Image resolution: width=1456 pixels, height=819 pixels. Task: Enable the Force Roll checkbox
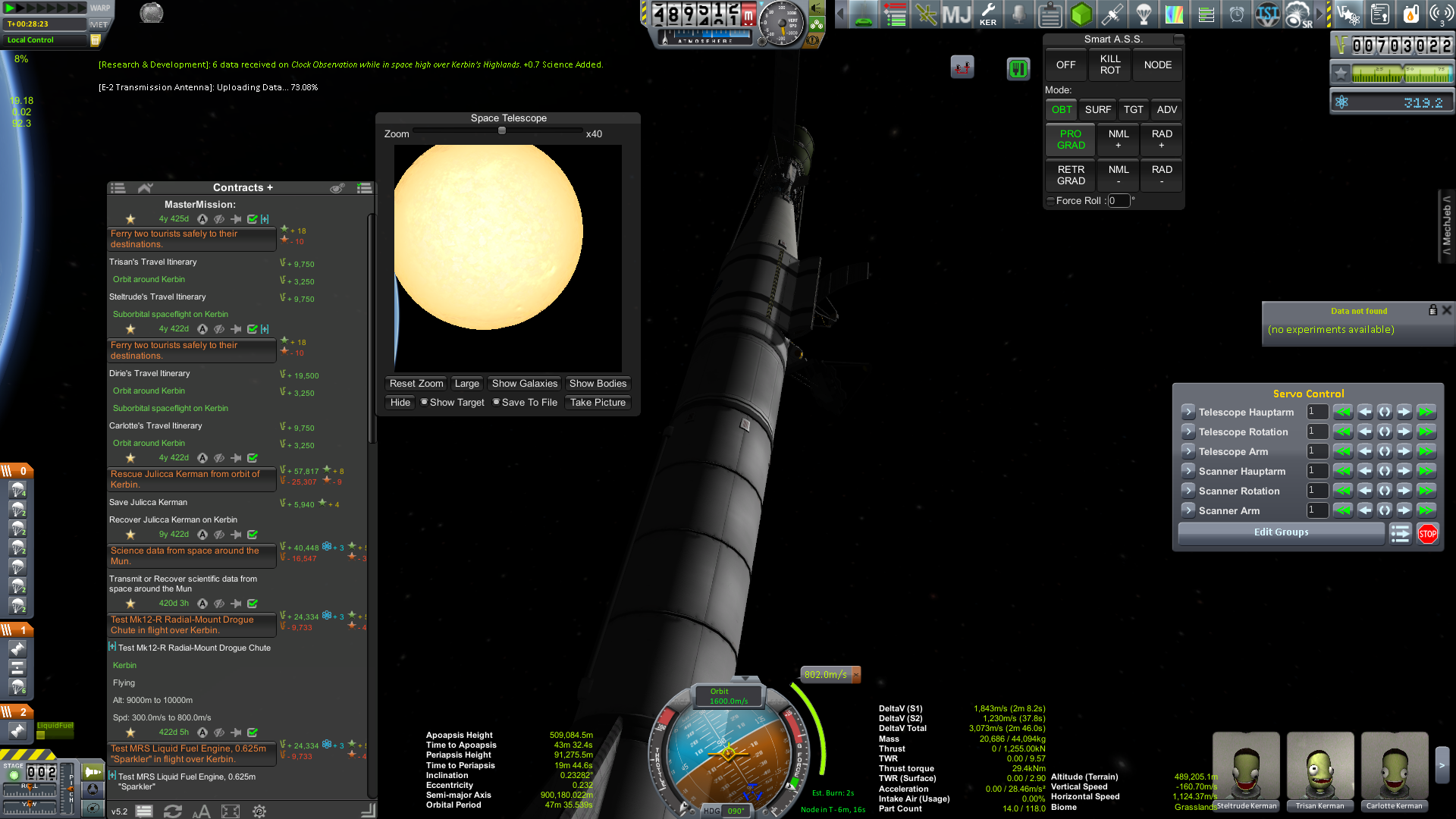point(1050,201)
